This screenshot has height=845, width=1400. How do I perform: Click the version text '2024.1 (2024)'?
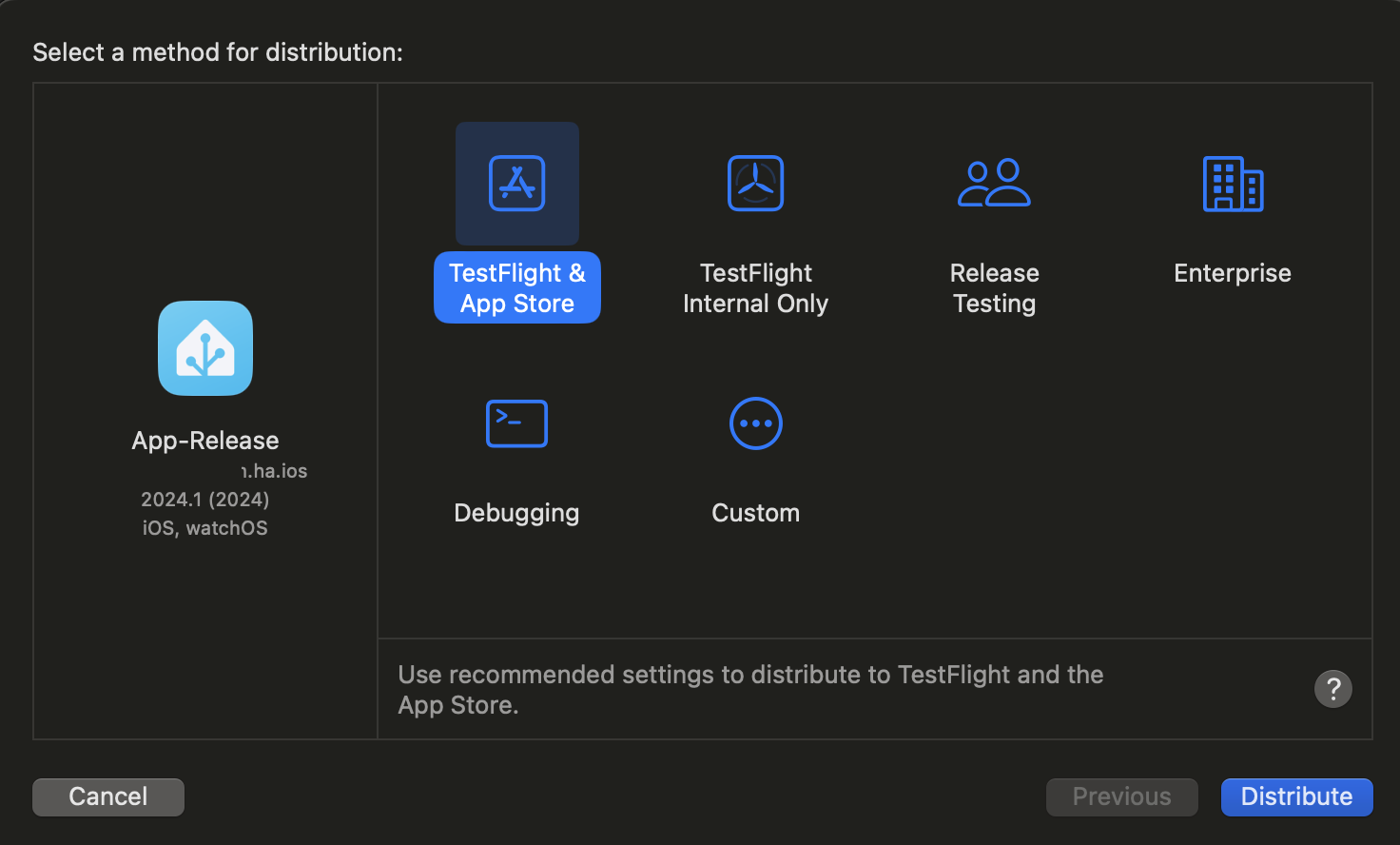click(x=205, y=500)
